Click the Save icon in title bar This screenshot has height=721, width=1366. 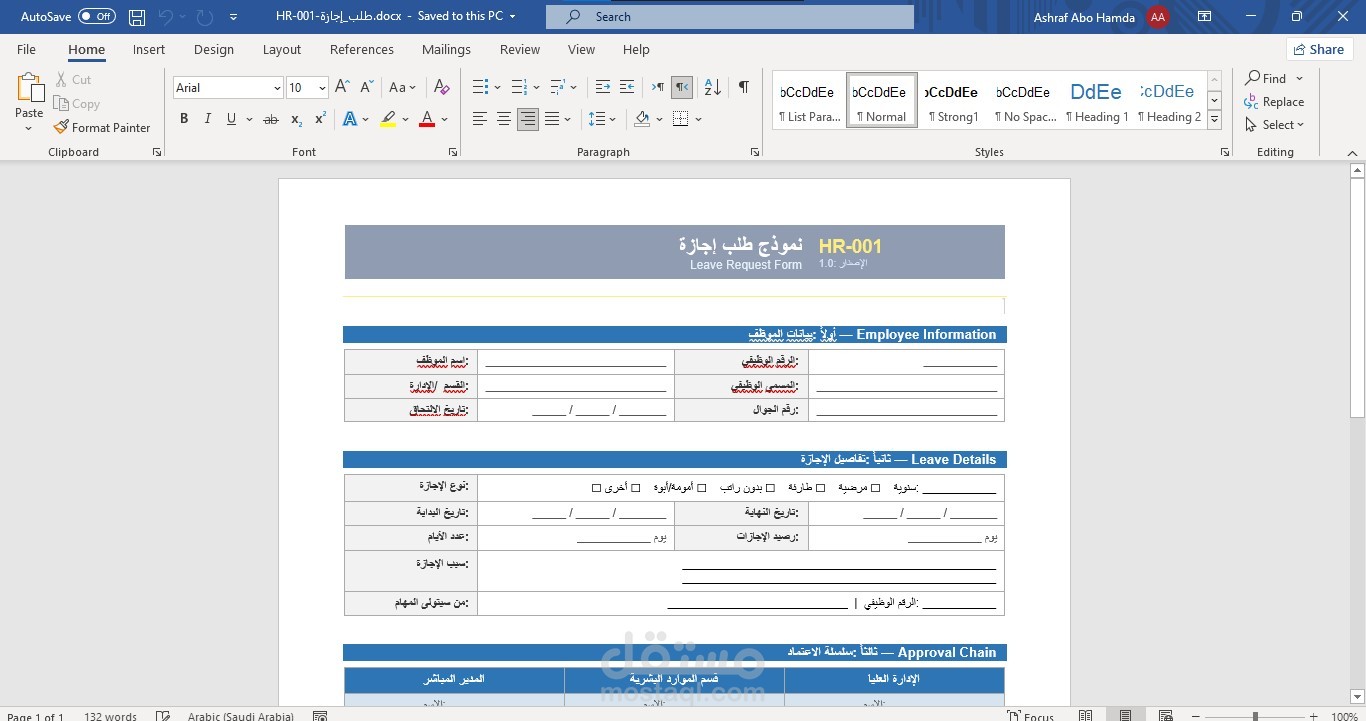click(x=137, y=17)
